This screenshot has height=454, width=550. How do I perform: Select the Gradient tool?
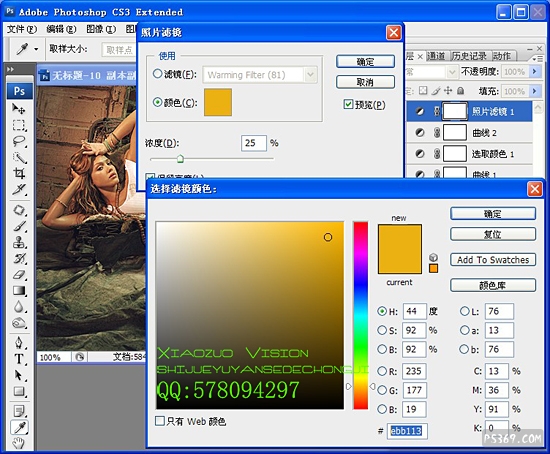(x=19, y=291)
